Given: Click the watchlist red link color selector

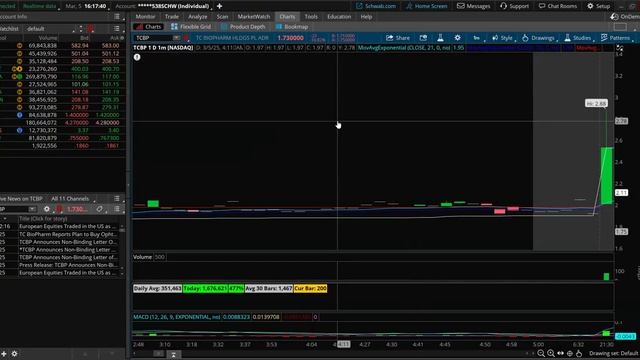Looking at the screenshot, I should tap(90, 29).
